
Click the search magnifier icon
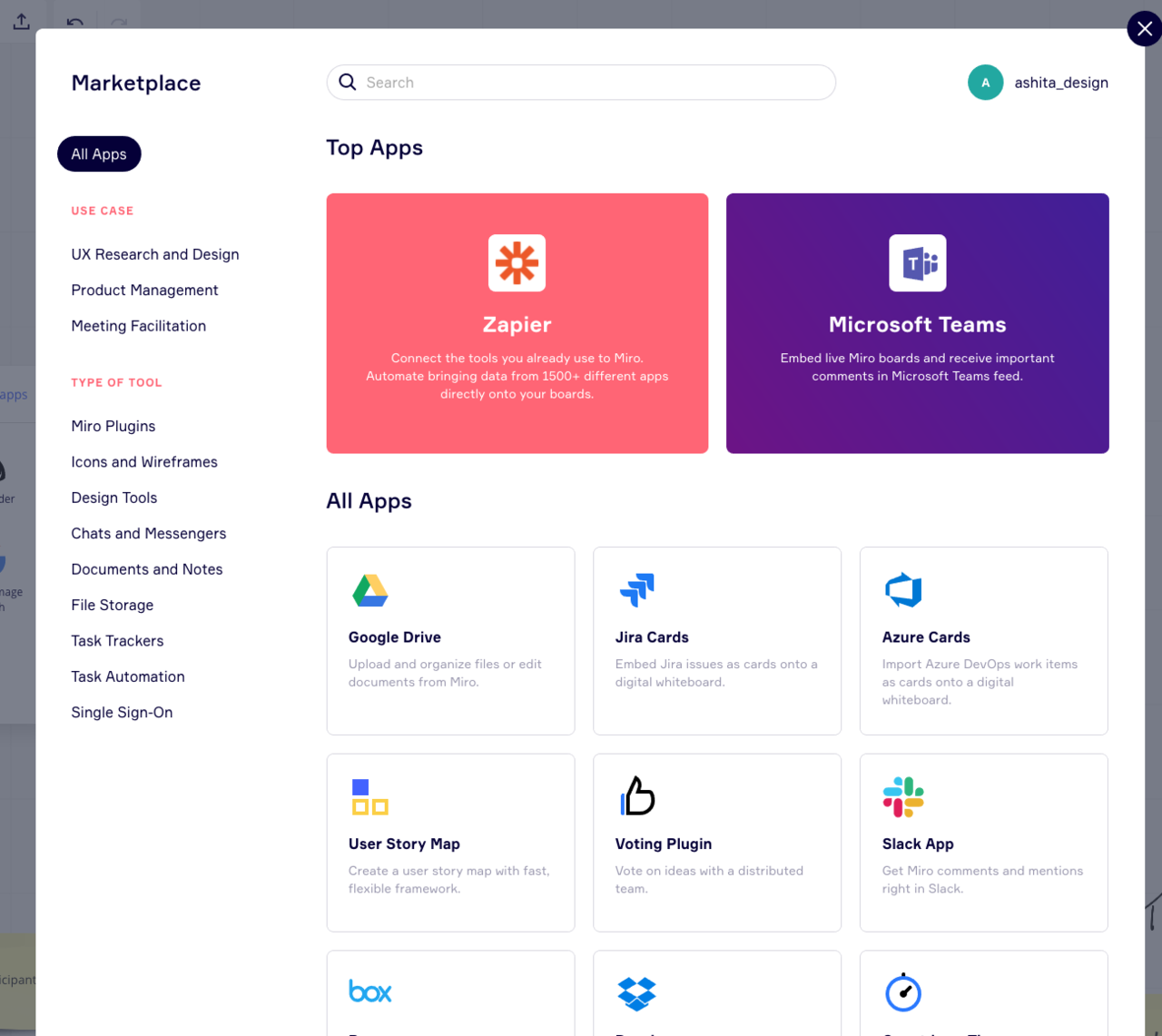click(x=348, y=83)
